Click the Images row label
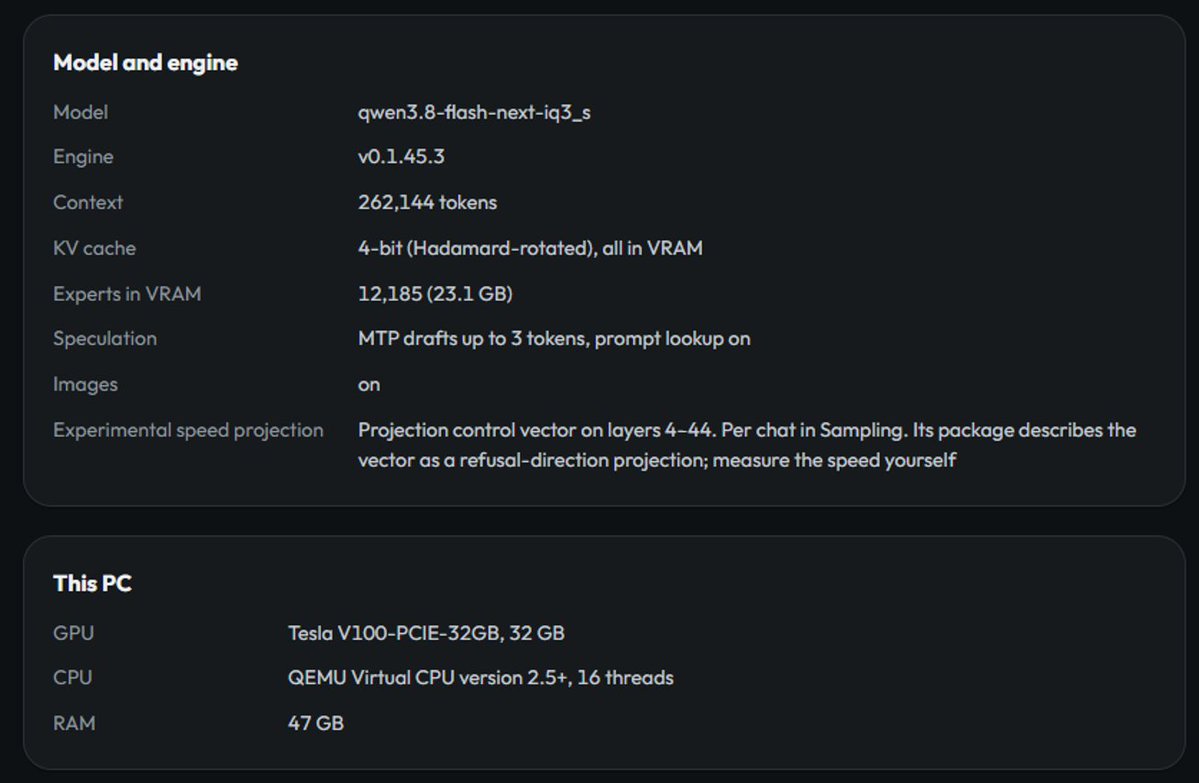Screen dimensions: 1199x783 click(x=85, y=385)
